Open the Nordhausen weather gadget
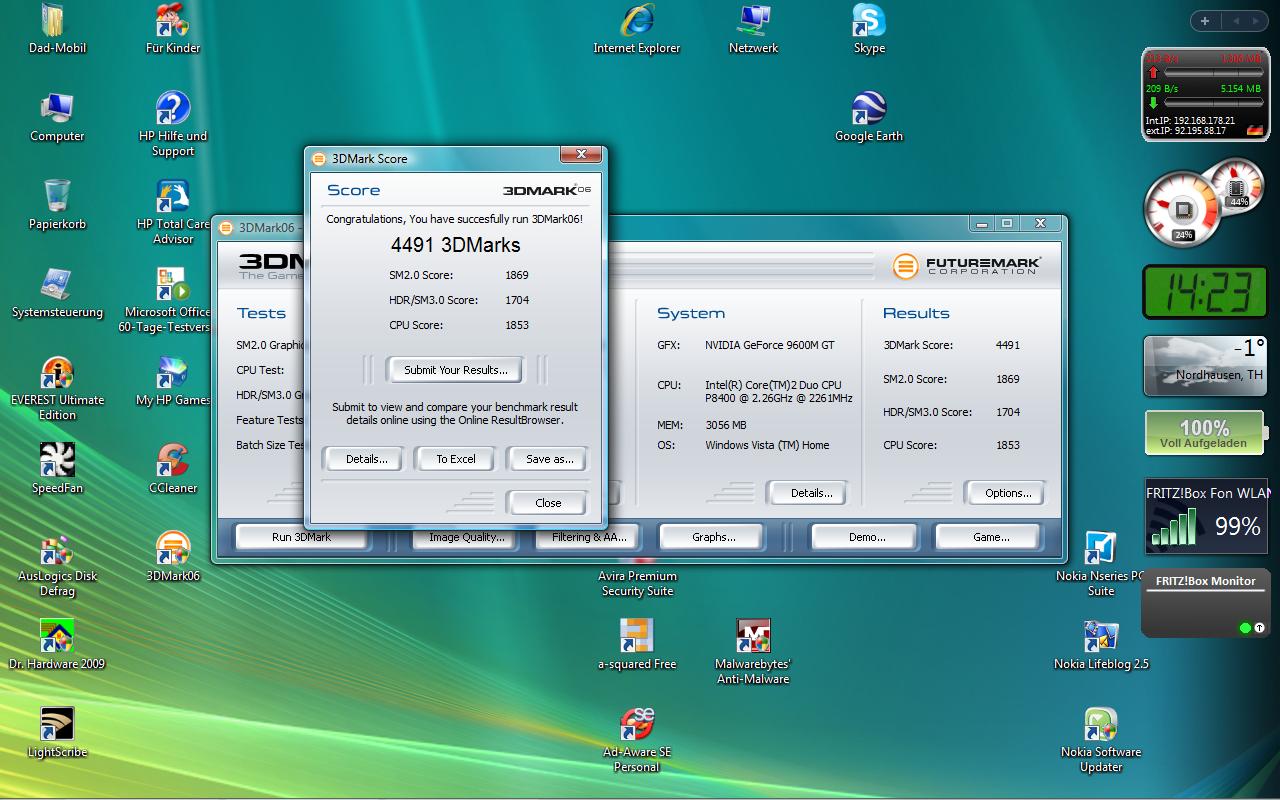The height and width of the screenshot is (800, 1280). (x=1205, y=366)
